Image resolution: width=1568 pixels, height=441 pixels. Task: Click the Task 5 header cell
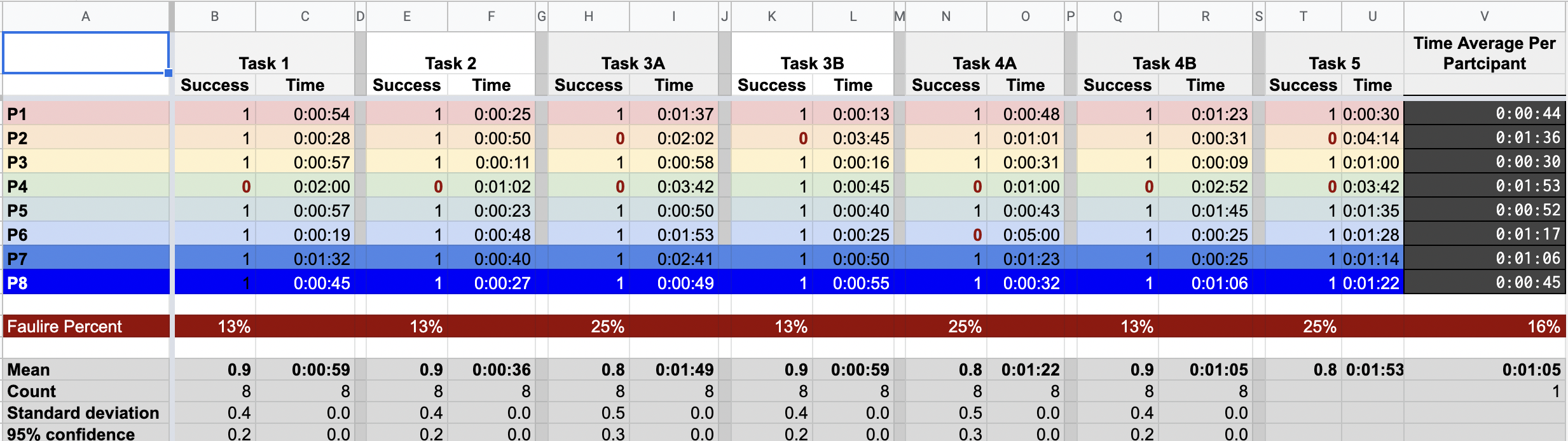pyautogui.click(x=1334, y=53)
